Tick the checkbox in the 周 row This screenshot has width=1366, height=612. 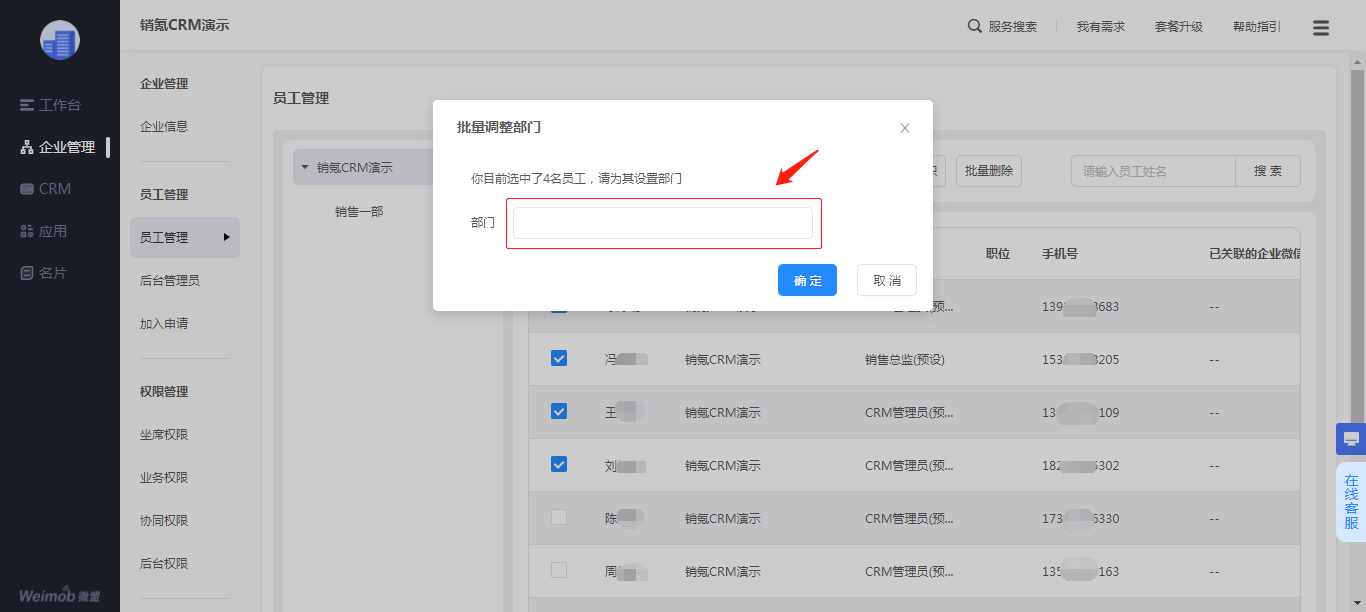pyautogui.click(x=559, y=570)
